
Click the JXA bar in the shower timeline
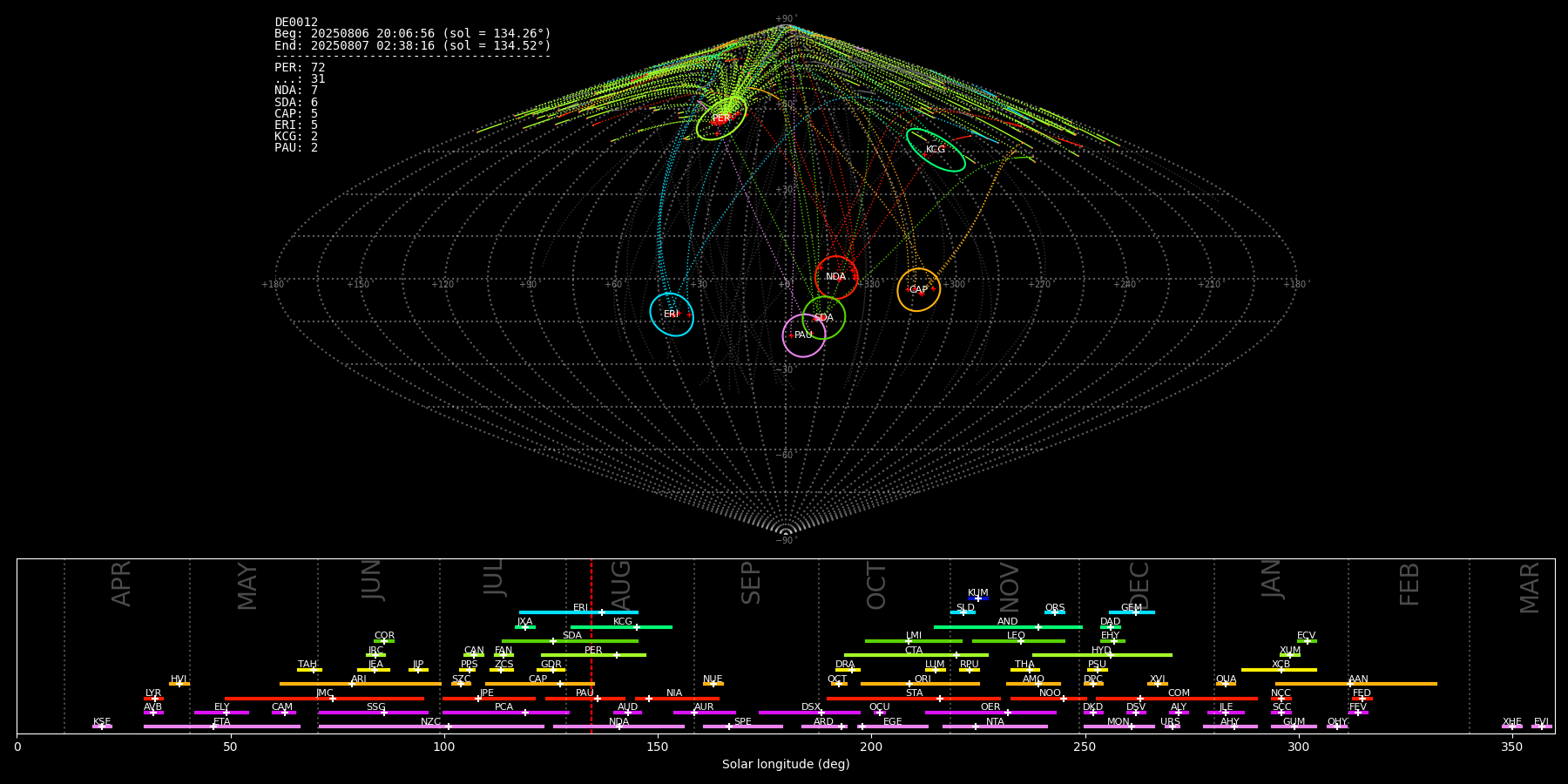click(x=525, y=627)
